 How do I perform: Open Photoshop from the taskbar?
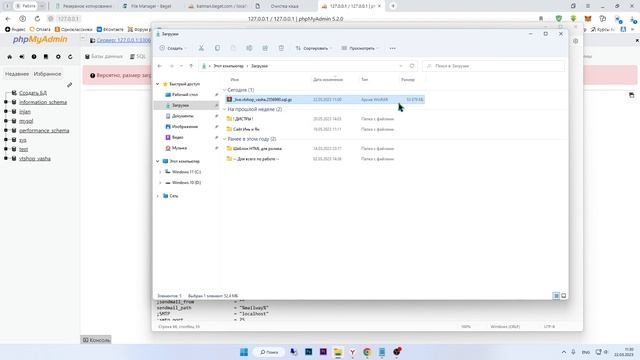tap(309, 352)
